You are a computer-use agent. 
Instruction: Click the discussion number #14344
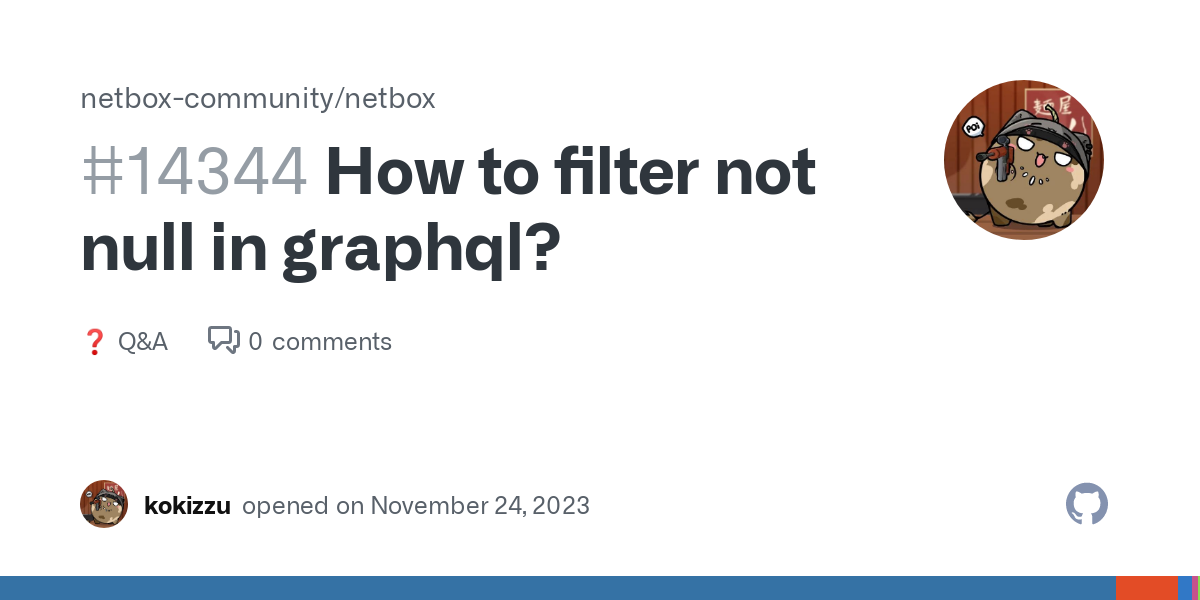click(x=194, y=173)
